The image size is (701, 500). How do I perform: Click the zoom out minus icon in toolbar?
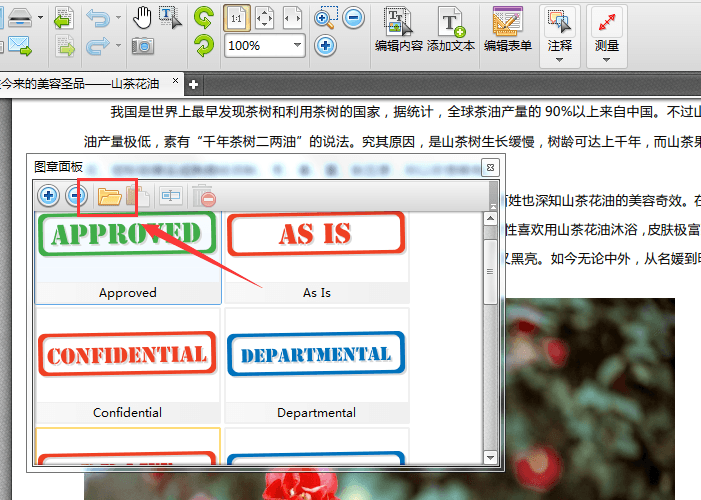tap(353, 18)
